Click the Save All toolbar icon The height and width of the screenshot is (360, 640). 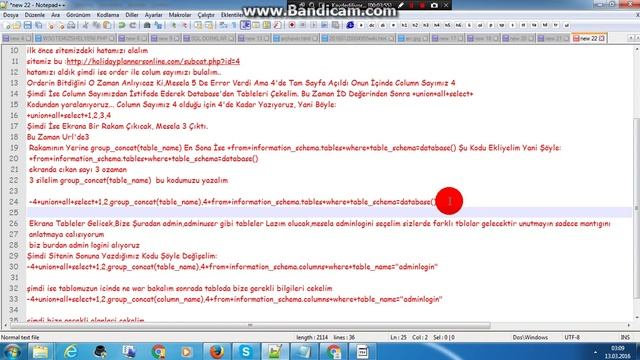click(x=39, y=25)
